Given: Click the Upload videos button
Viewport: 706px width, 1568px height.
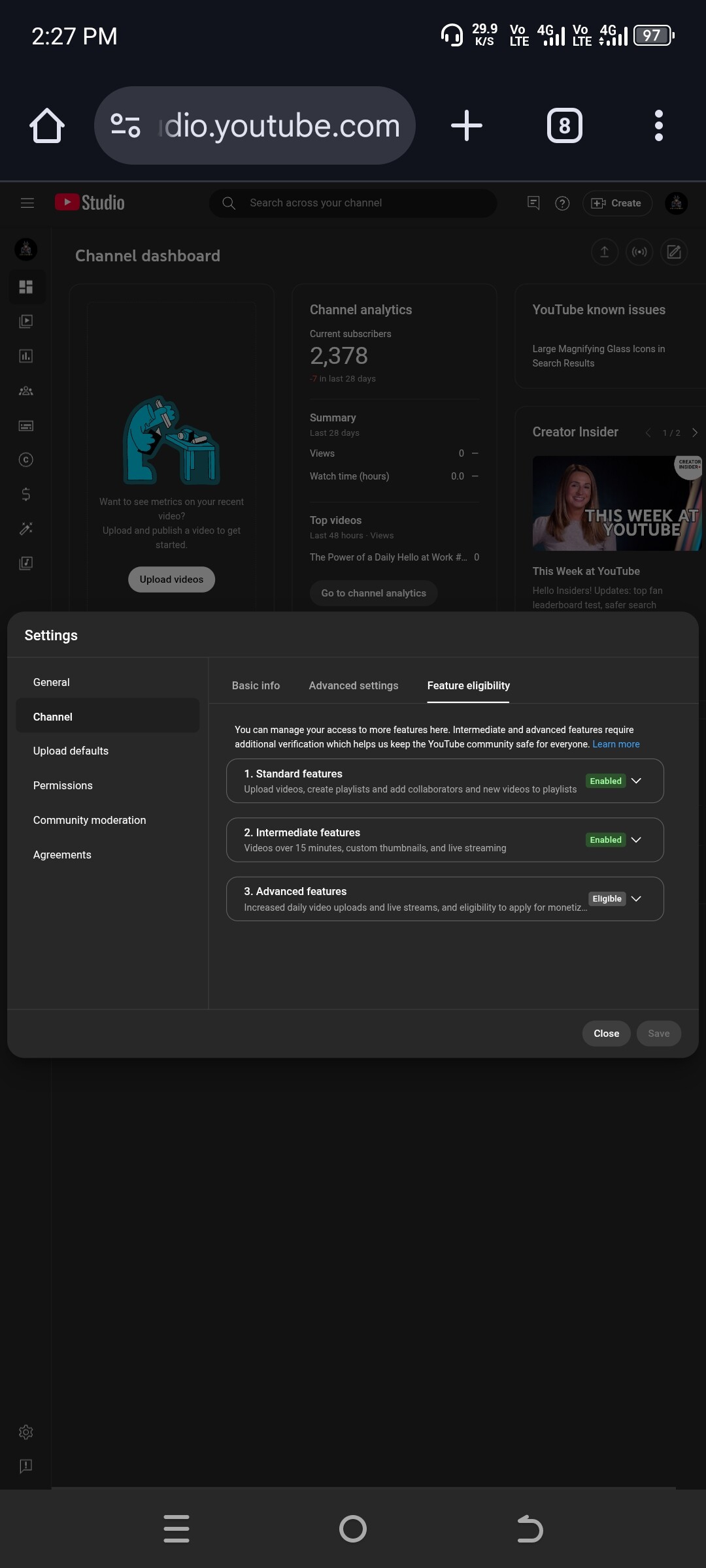Looking at the screenshot, I should [x=171, y=580].
